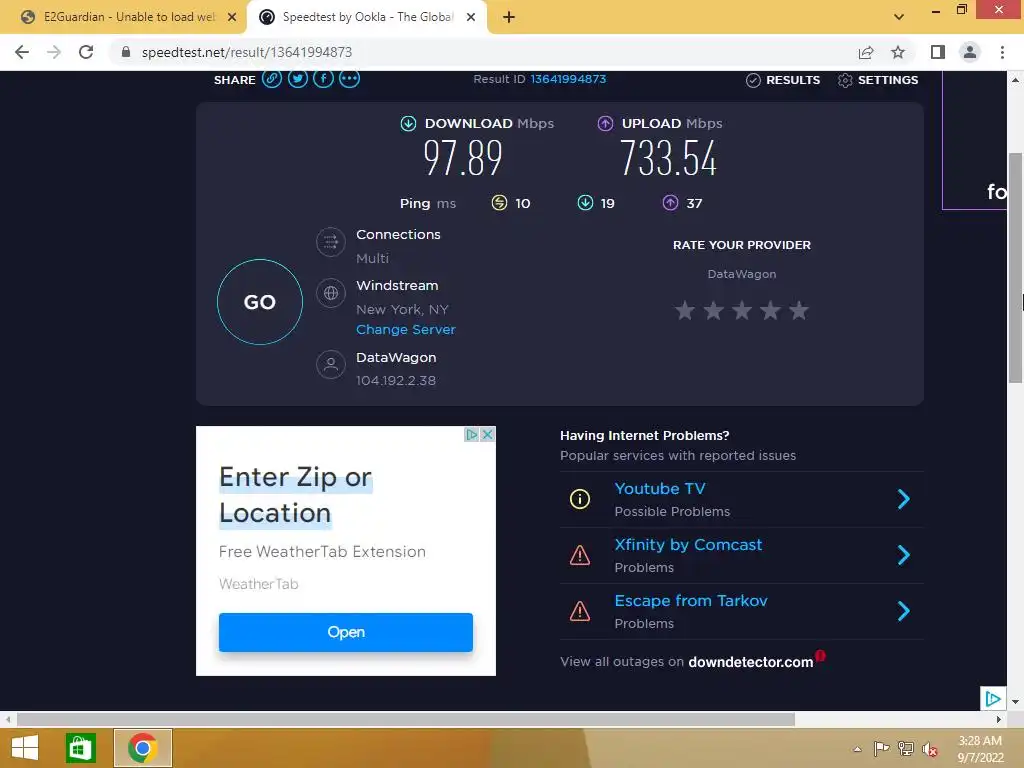Image resolution: width=1024 pixels, height=768 pixels.
Task: Click the upload arrow icon beside UPLOAD
Action: point(605,123)
